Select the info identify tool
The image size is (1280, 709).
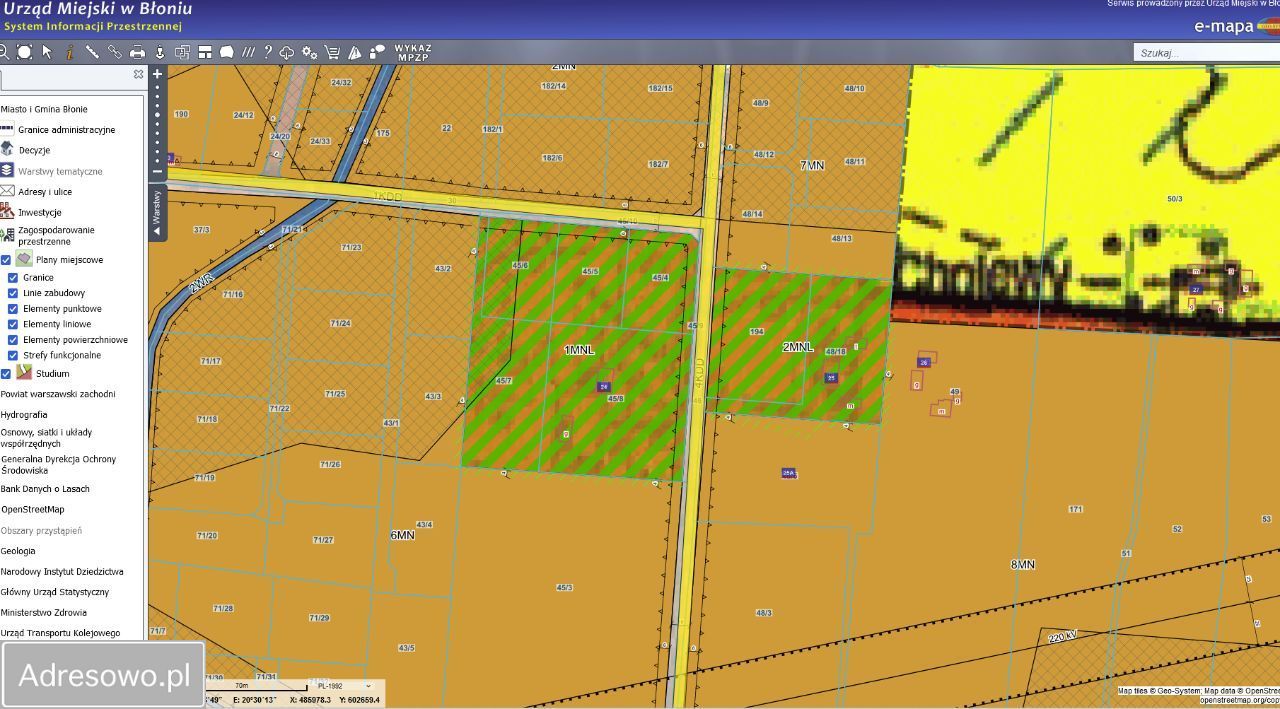click(x=69, y=52)
